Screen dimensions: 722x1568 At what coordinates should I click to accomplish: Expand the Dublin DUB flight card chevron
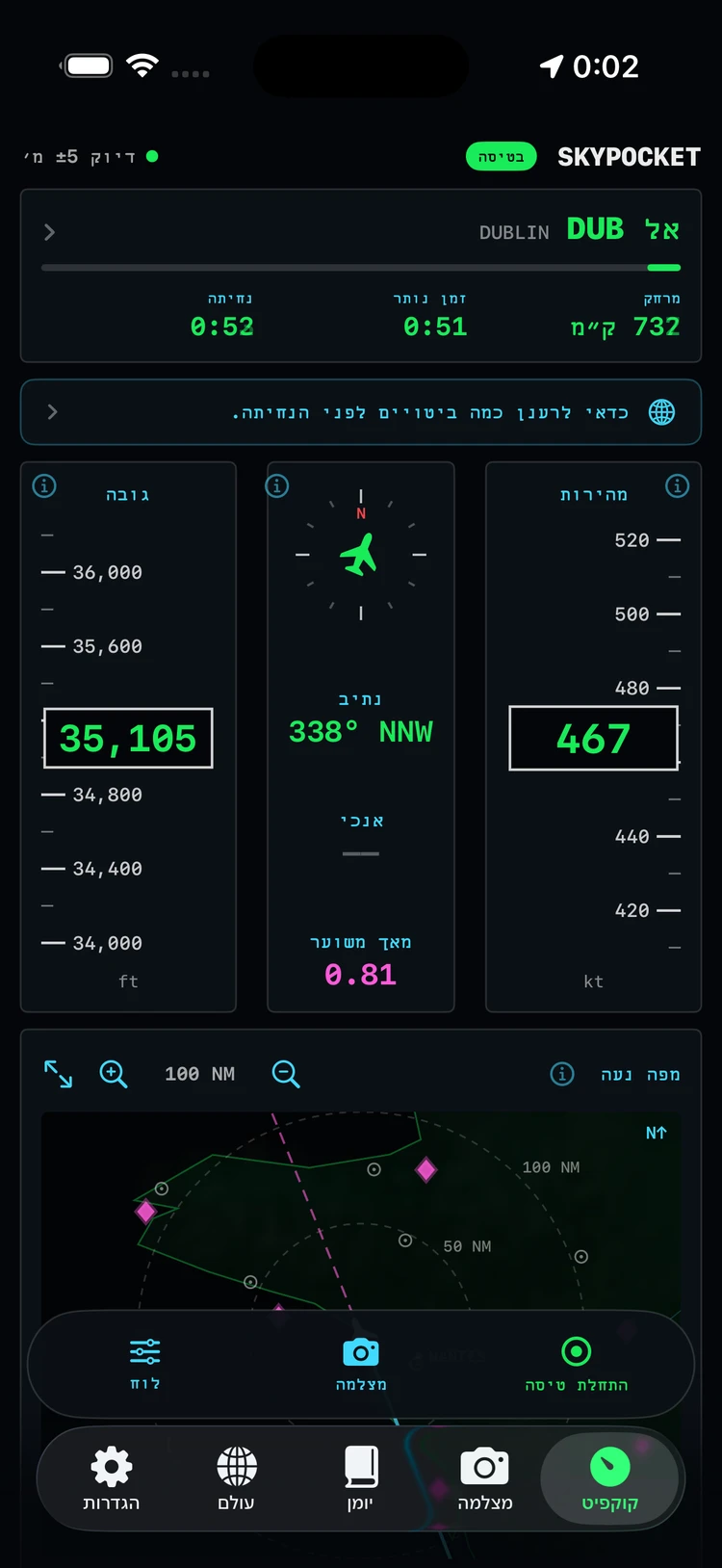[49, 232]
